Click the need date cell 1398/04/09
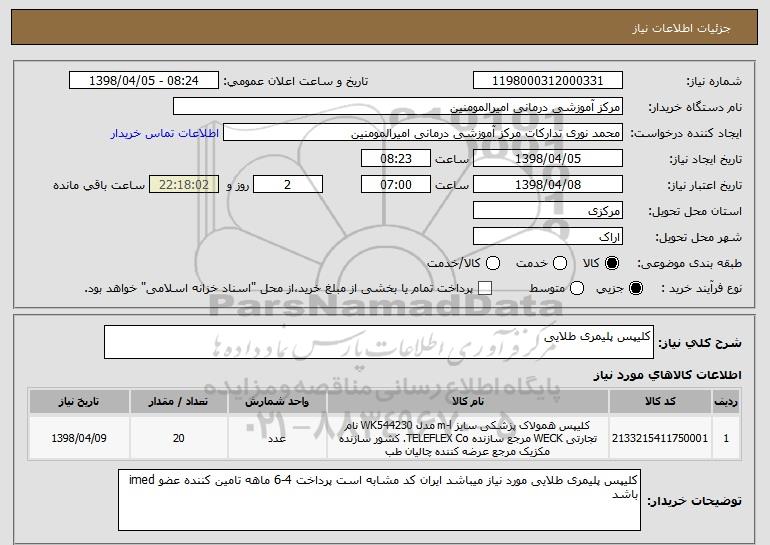 [x=79, y=438]
